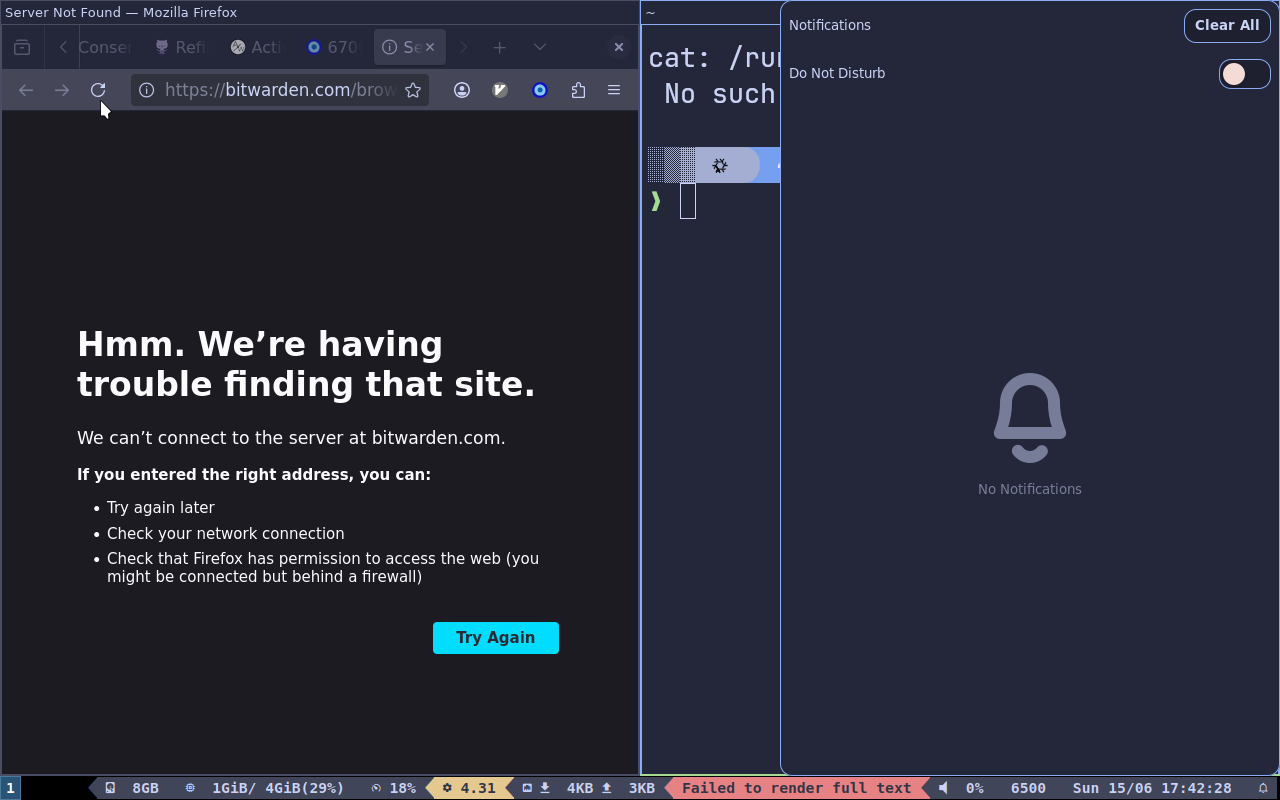Switch to the Conser… tab
The image size is (1280, 800).
tap(104, 47)
